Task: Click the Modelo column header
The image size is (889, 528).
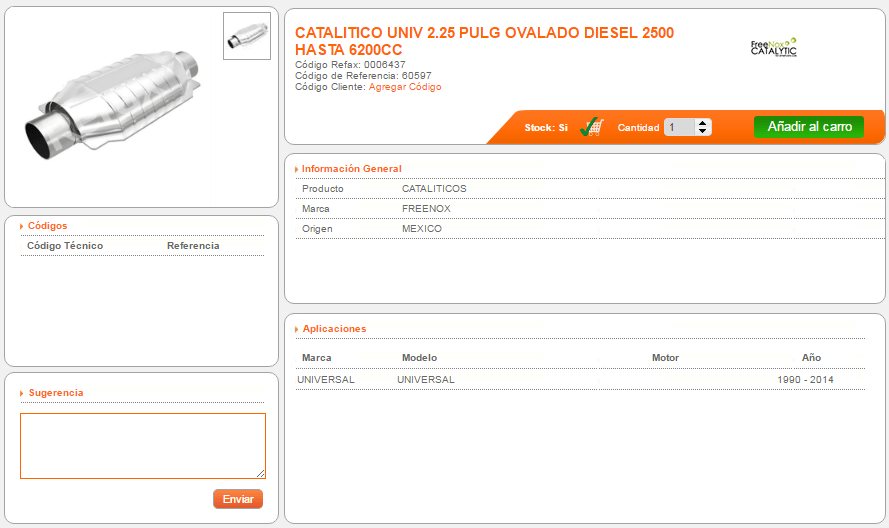Action: (x=420, y=358)
